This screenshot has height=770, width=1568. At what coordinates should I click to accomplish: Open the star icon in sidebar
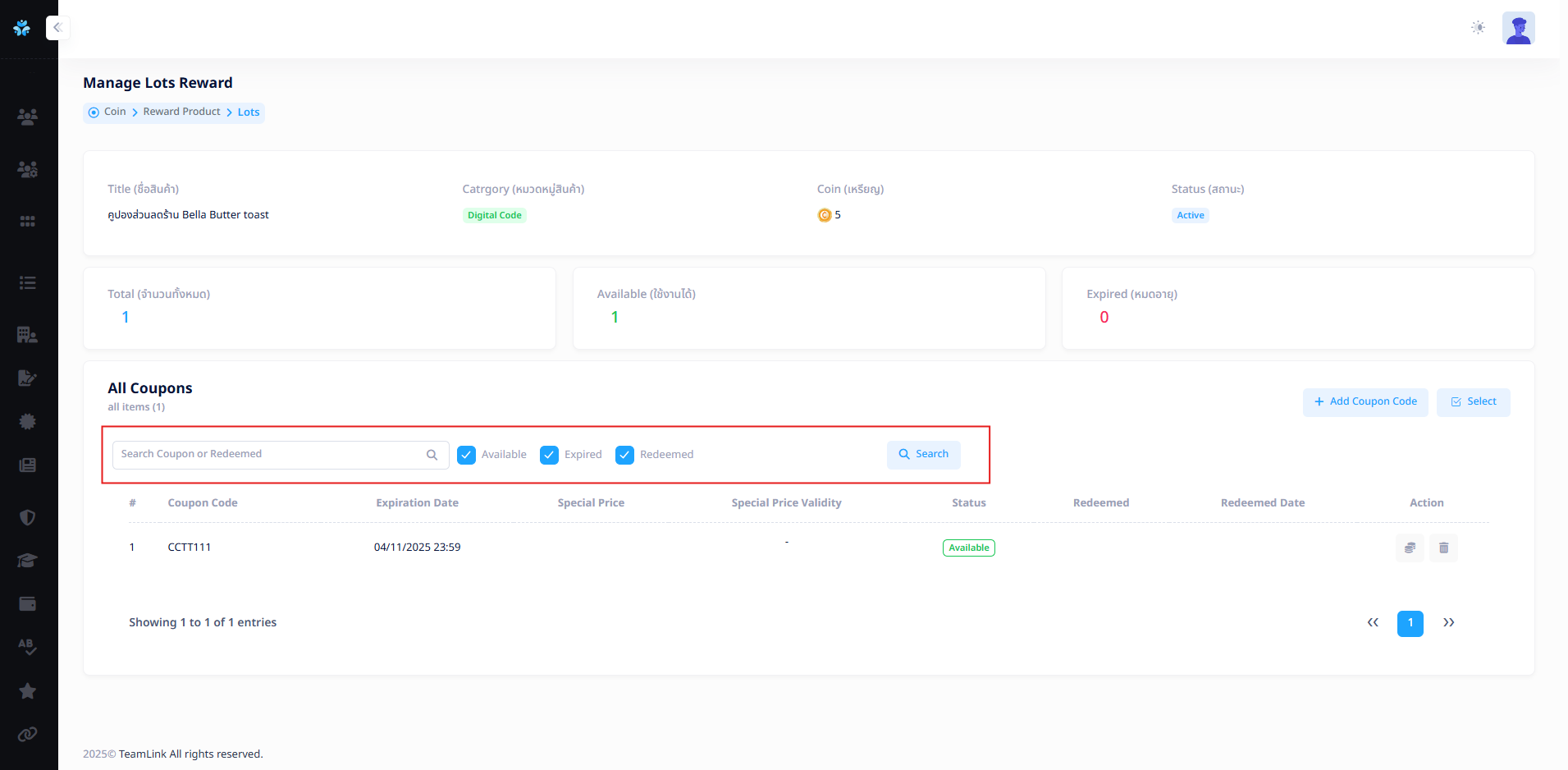[27, 691]
